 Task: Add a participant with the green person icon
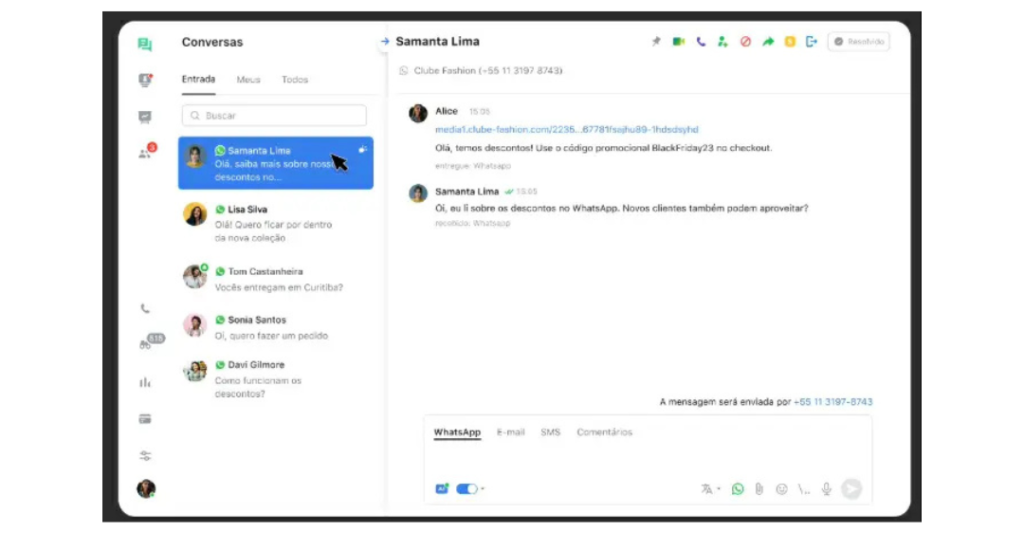point(723,42)
